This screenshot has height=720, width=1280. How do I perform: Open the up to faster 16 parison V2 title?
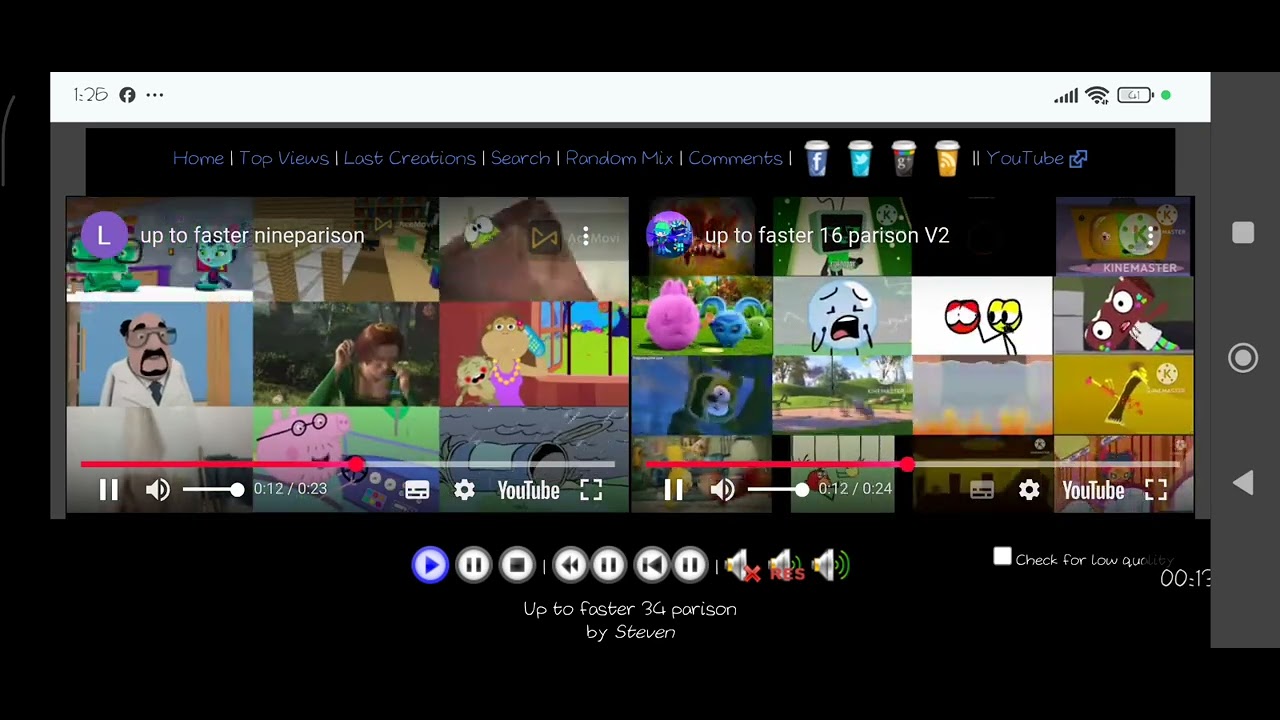tap(827, 236)
